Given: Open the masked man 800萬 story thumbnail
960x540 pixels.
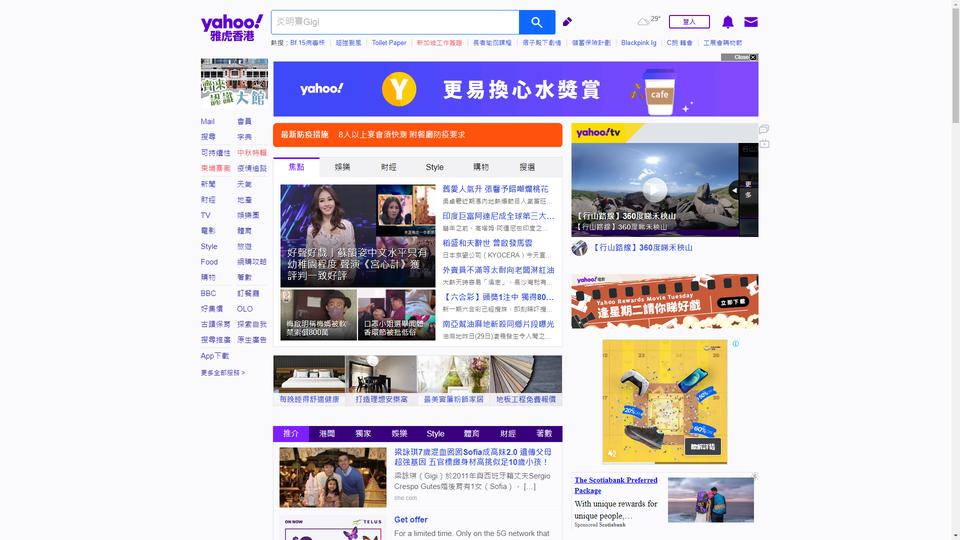Looking at the screenshot, I should (x=318, y=315).
